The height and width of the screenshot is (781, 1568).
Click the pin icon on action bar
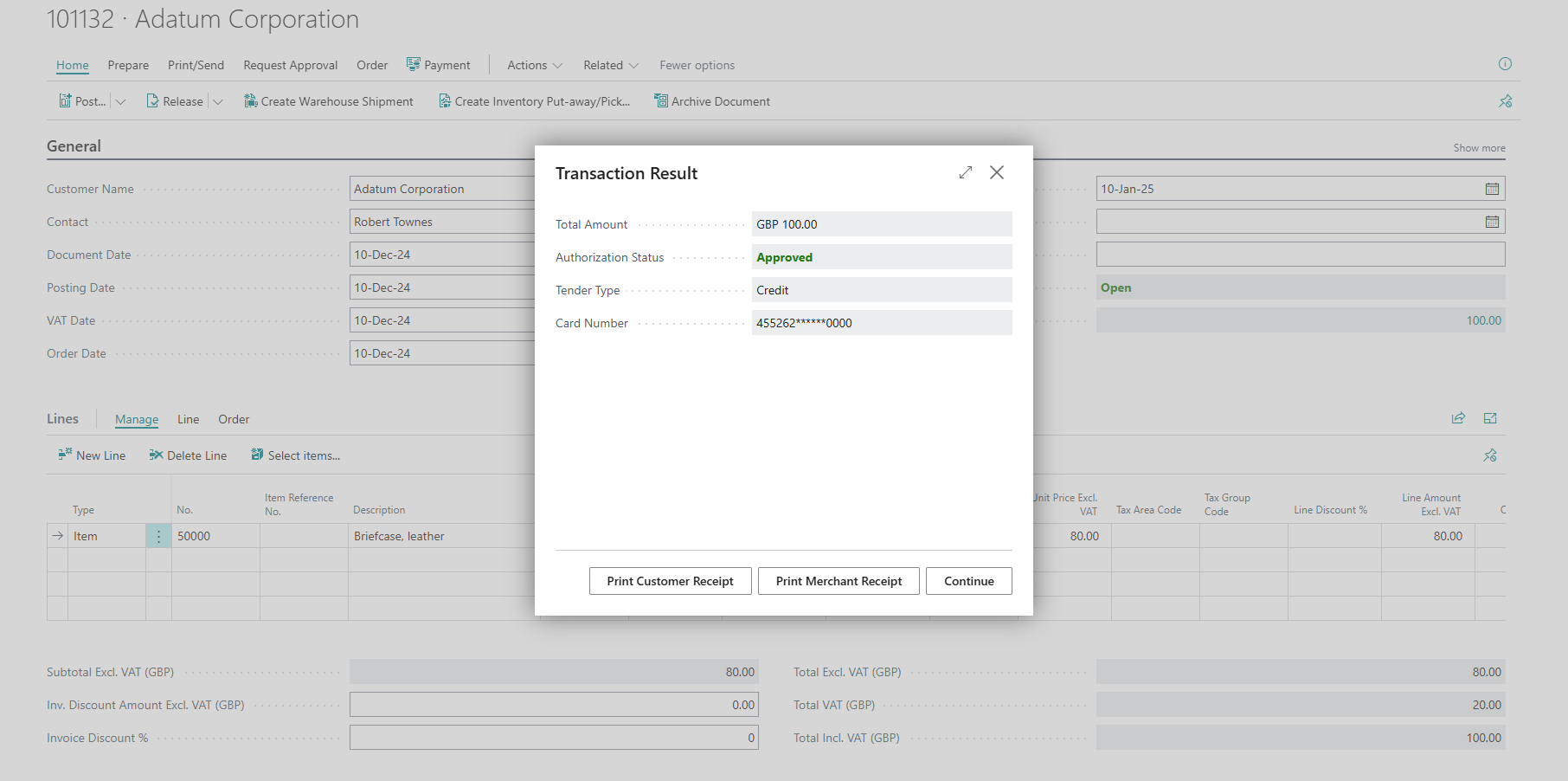pyautogui.click(x=1505, y=101)
